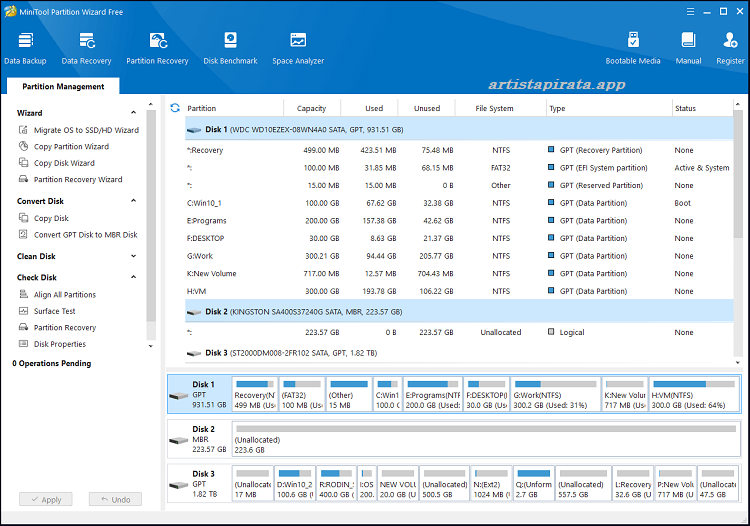This screenshot has height=526, width=750.
Task: Open the Partition Recovery toolbar icon
Action: point(157,48)
